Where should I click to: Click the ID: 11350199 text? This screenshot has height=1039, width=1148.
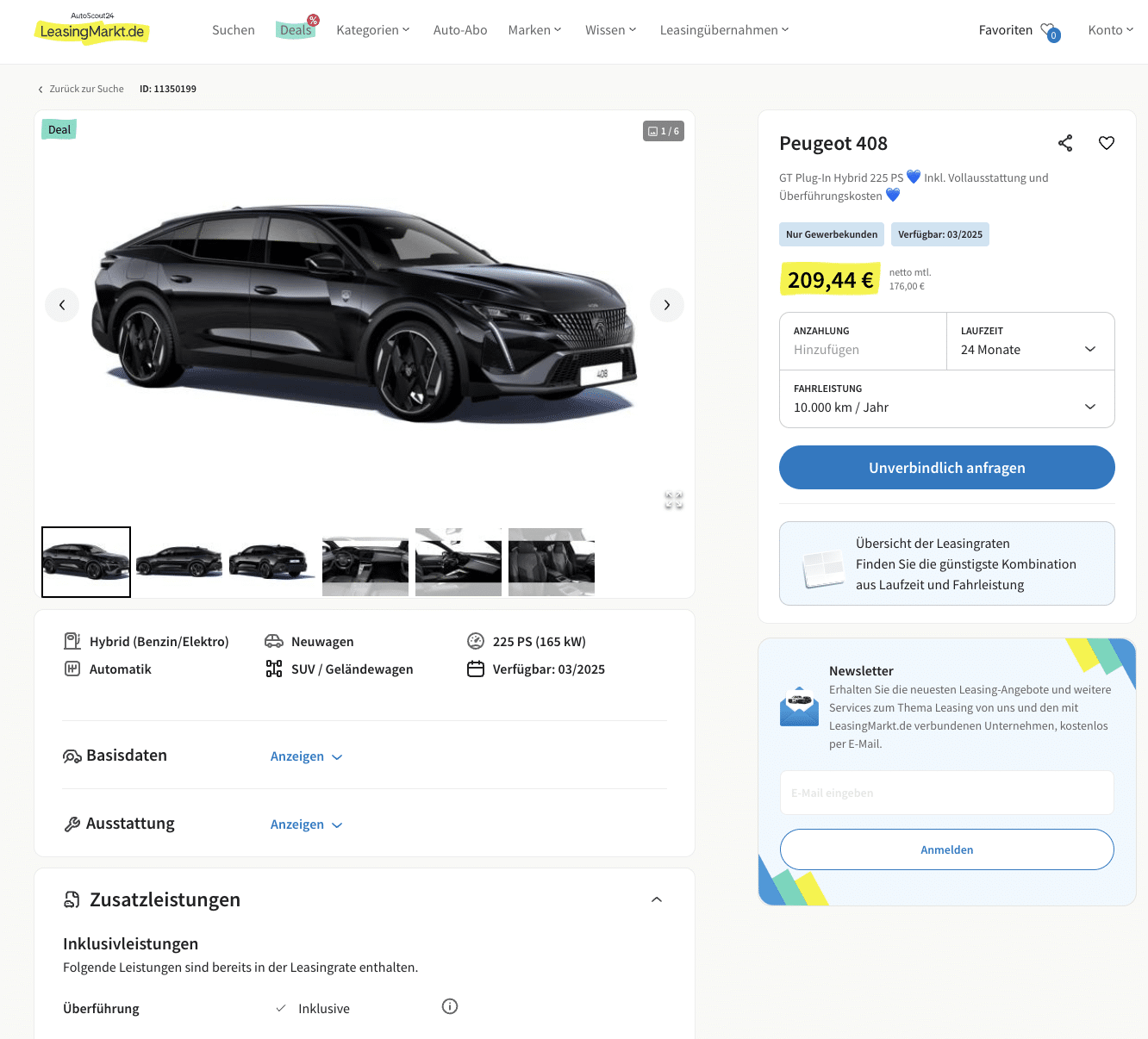[x=168, y=89]
